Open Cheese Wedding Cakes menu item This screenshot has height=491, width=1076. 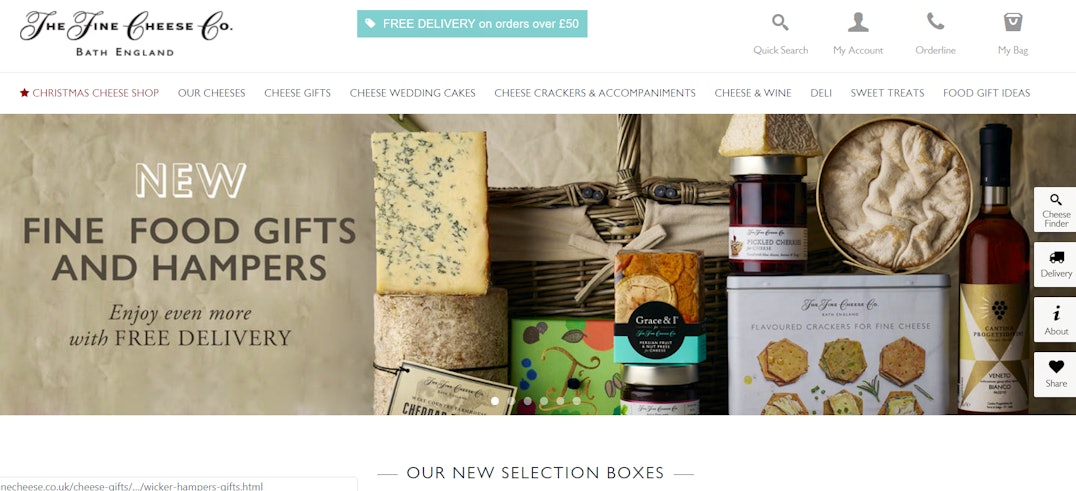(x=412, y=93)
